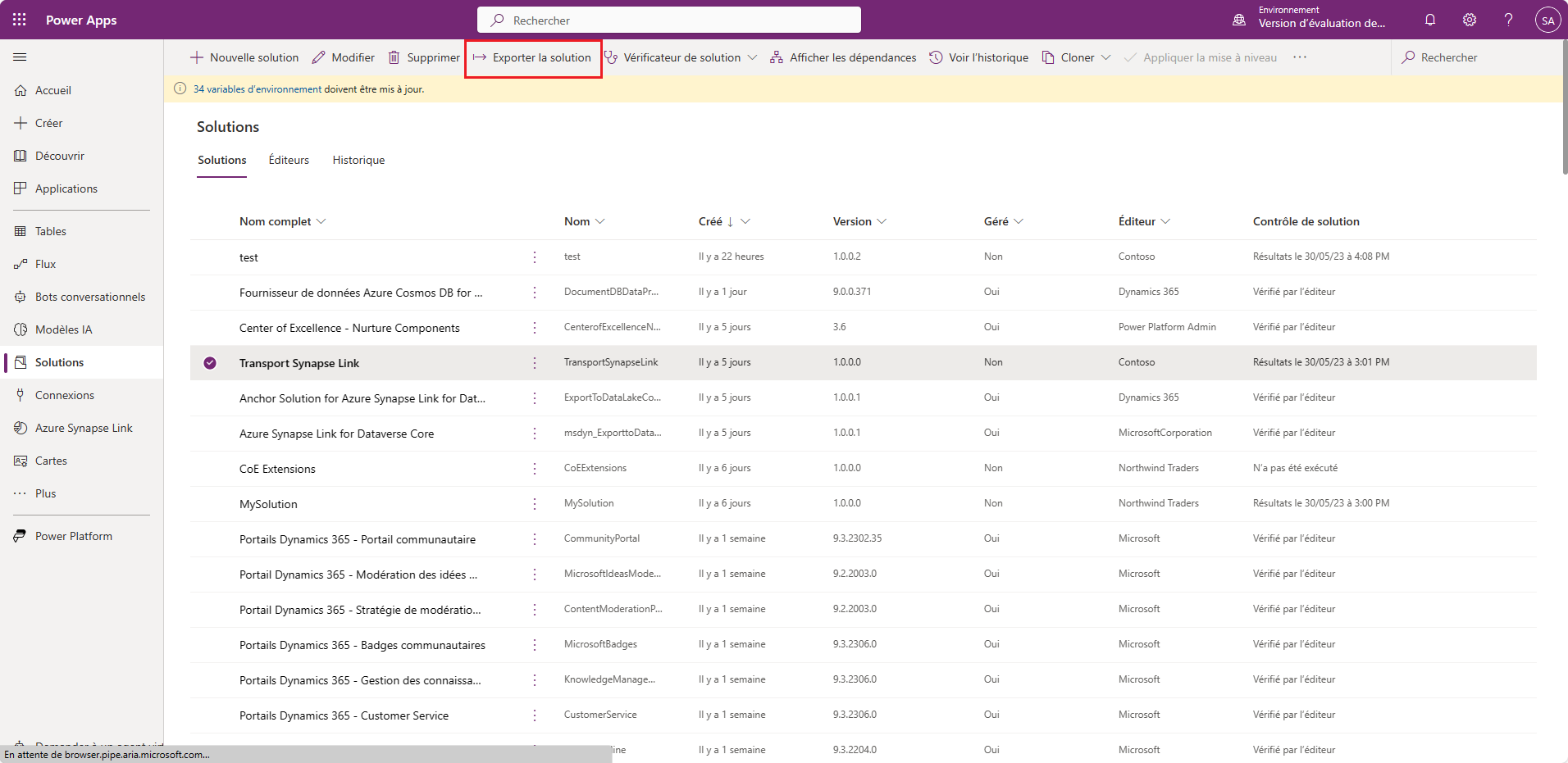The image size is (1568, 763).
Task: Switch to the Historique tab
Action: [x=358, y=160]
